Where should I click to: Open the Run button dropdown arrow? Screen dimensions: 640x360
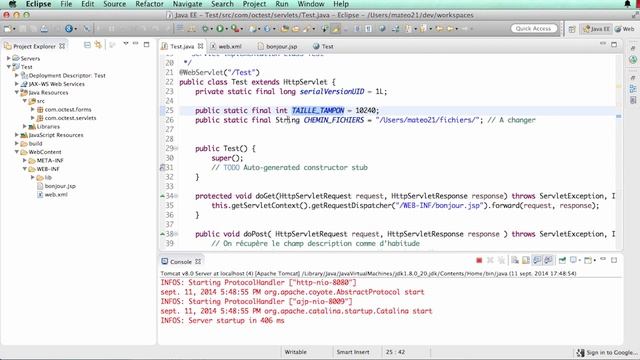(x=226, y=29)
